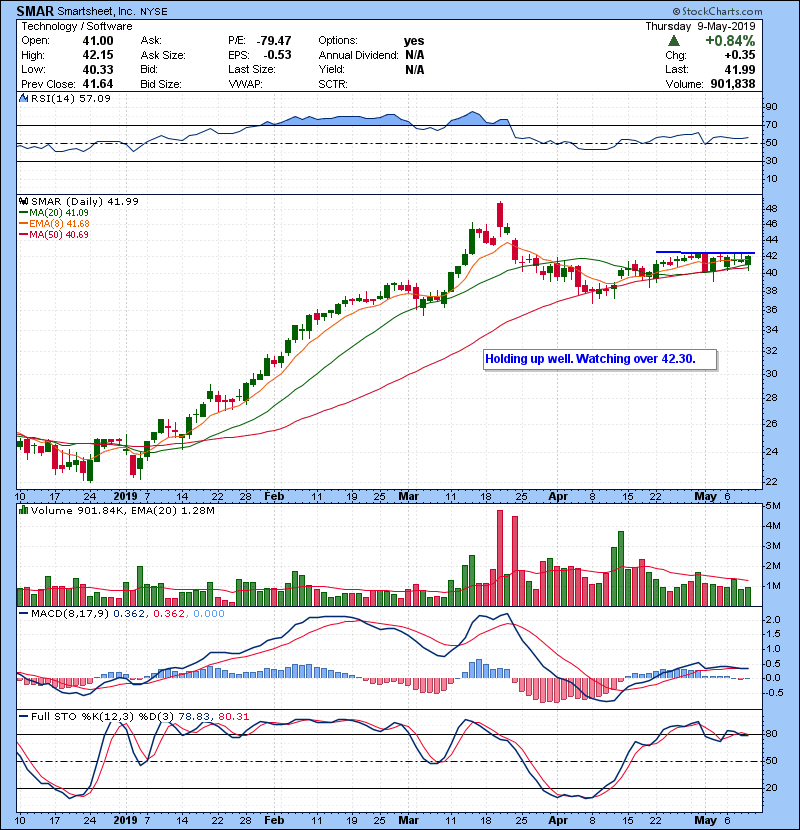This screenshot has height=830, width=800.
Task: Click the 'SMAR (Daily) 41.99' legend
Action: (x=85, y=201)
